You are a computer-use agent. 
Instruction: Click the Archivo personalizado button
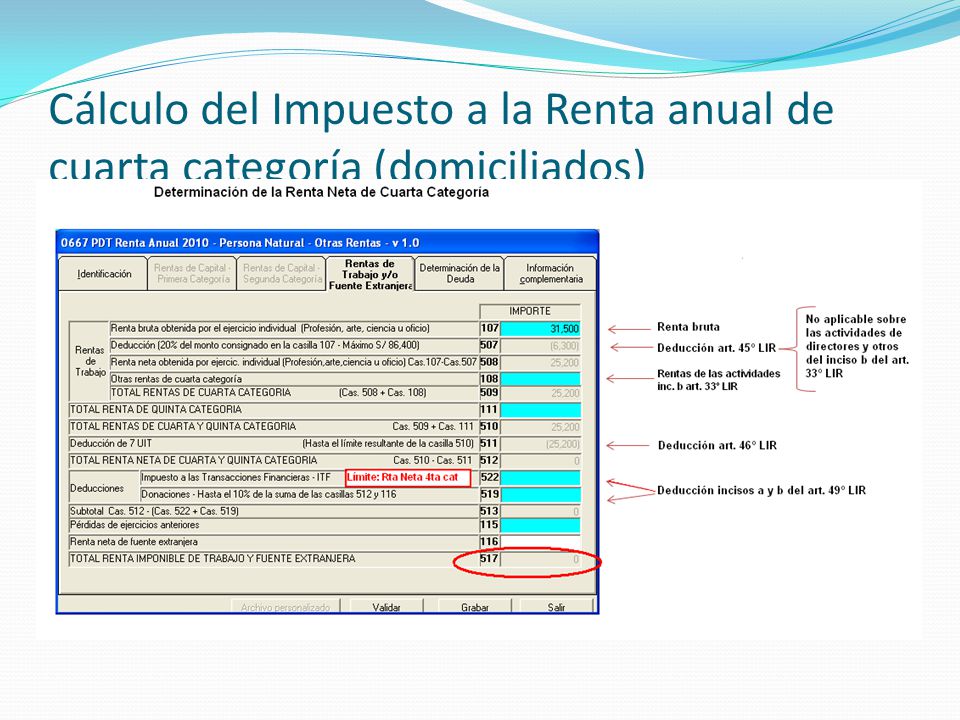(x=285, y=607)
